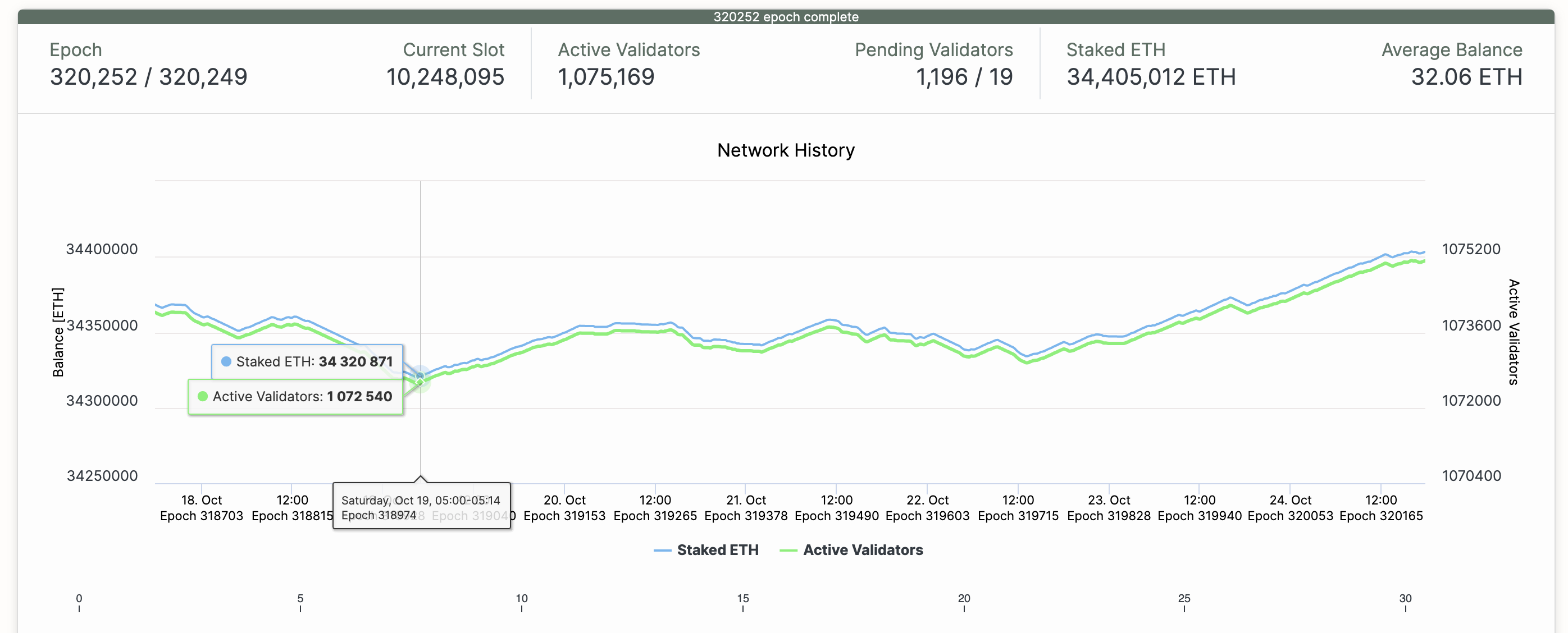Click the Average Balance value 32.06 ETH

(1466, 77)
